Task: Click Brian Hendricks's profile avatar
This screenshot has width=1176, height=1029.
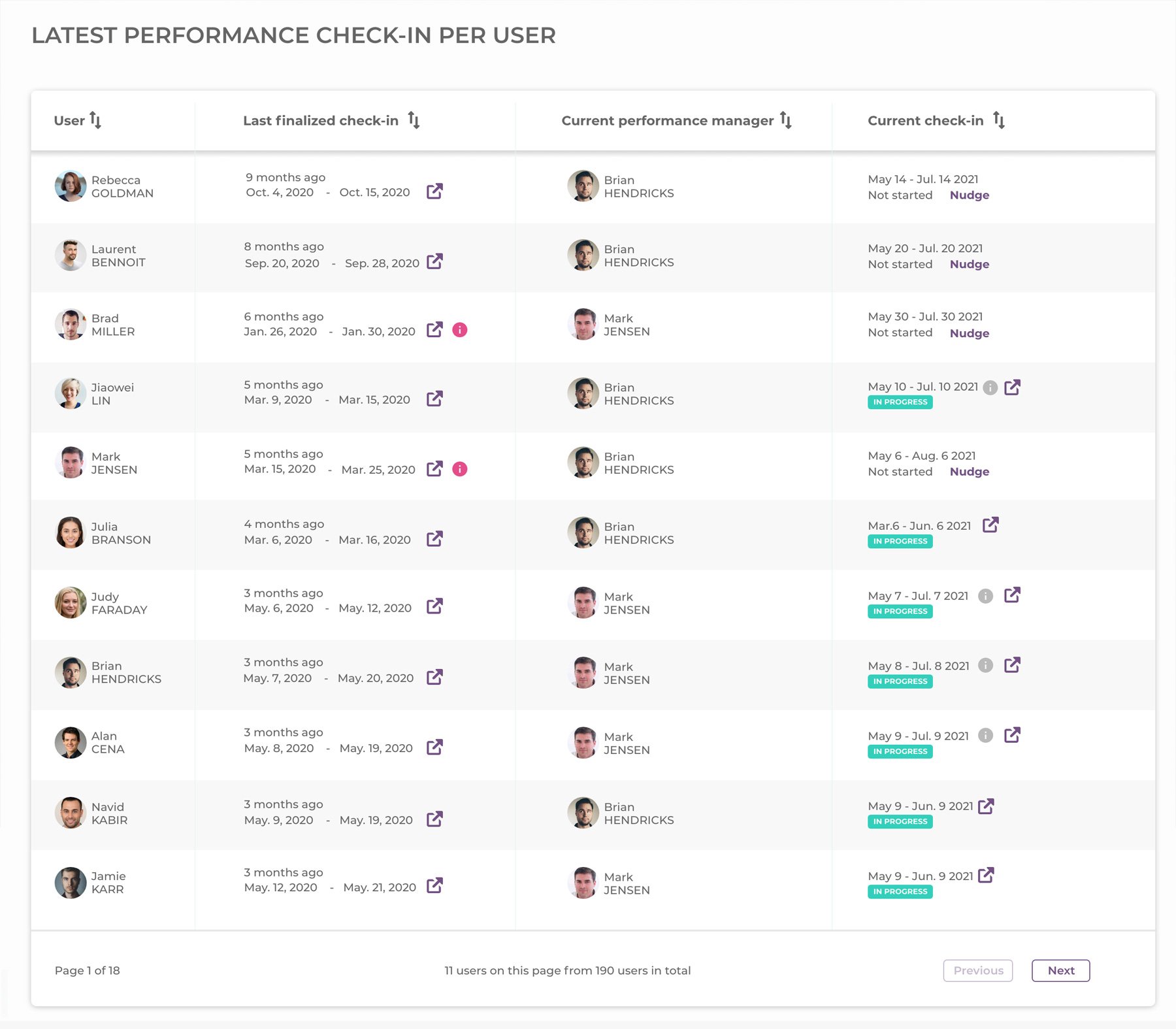Action: [x=70, y=672]
